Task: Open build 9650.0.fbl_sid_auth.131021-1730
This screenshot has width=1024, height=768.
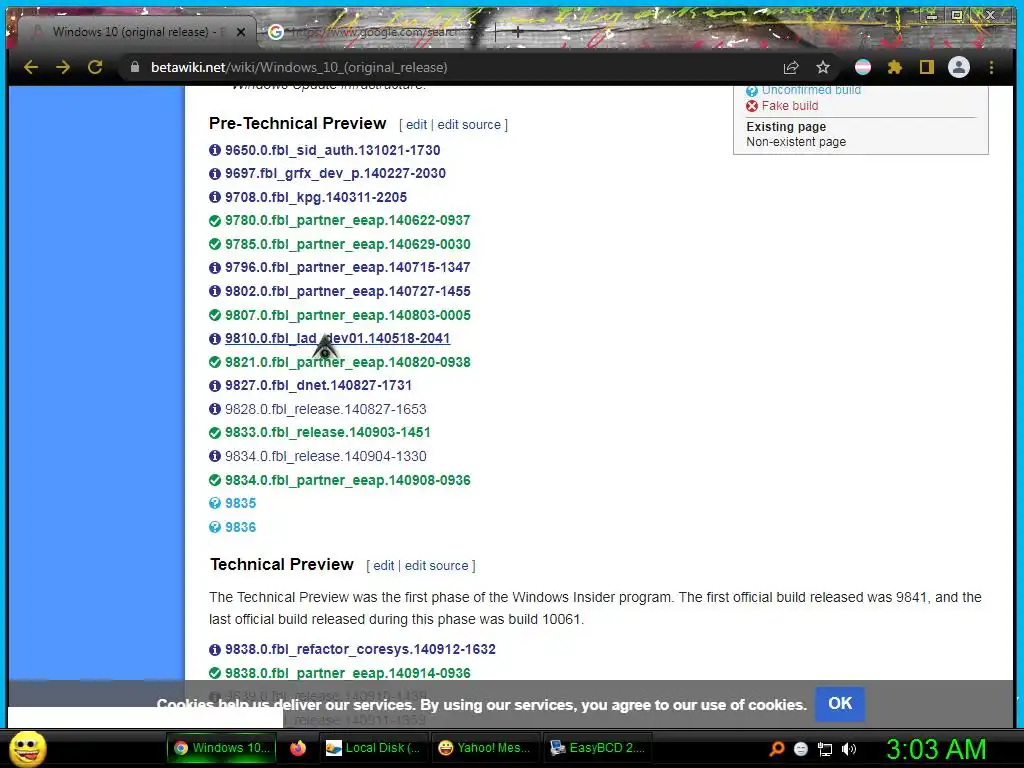Action: tap(332, 150)
